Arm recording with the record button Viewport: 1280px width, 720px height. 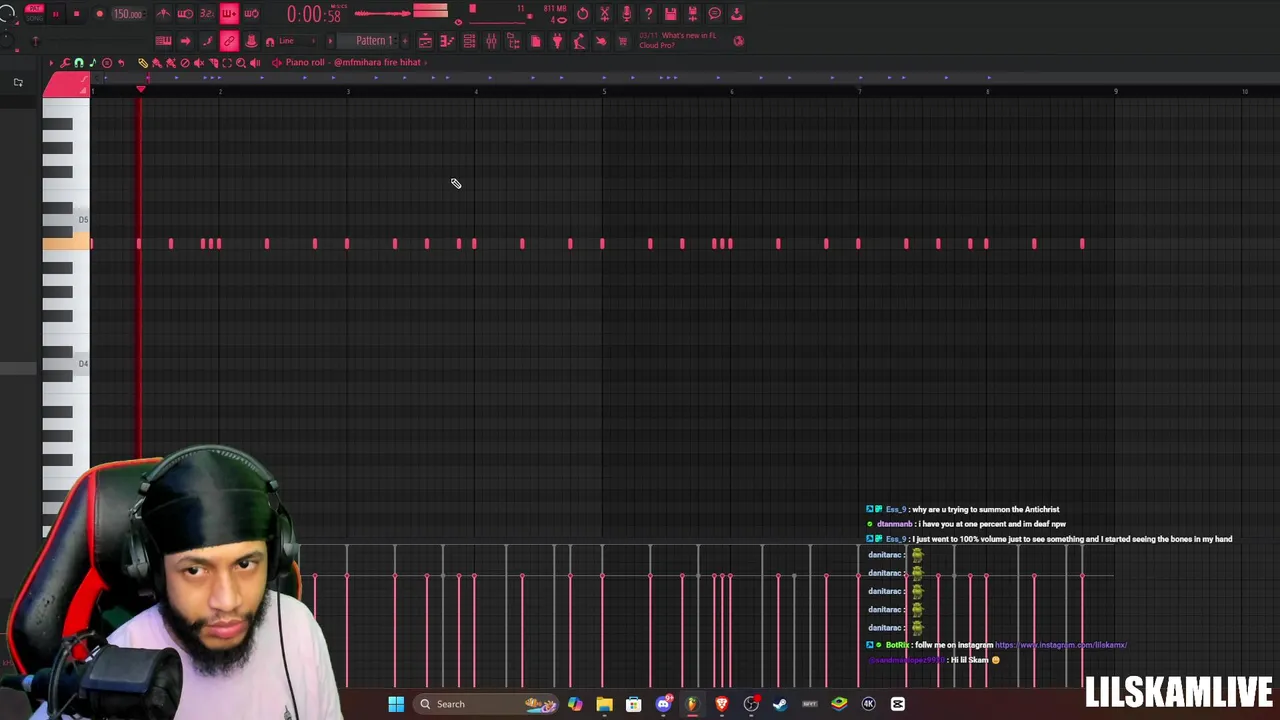tap(99, 14)
